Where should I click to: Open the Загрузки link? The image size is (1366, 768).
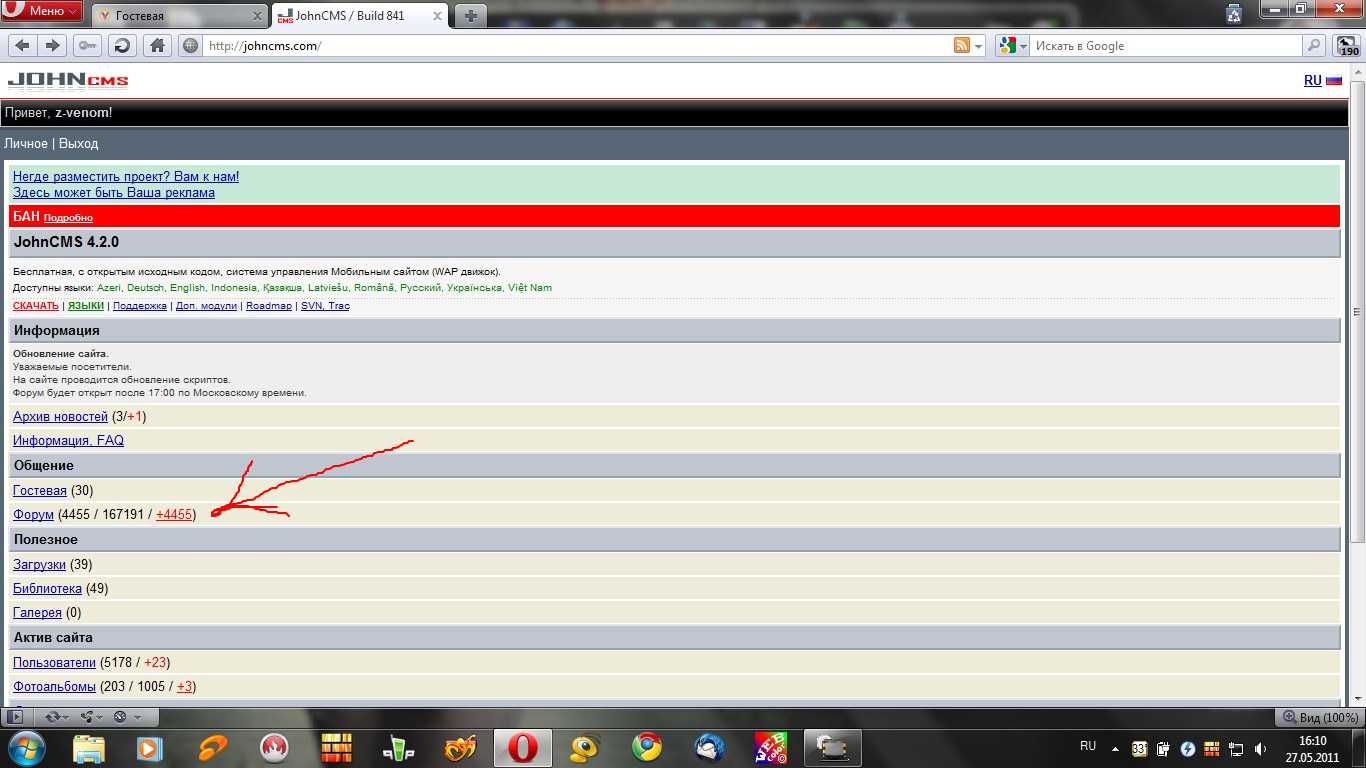click(x=39, y=564)
